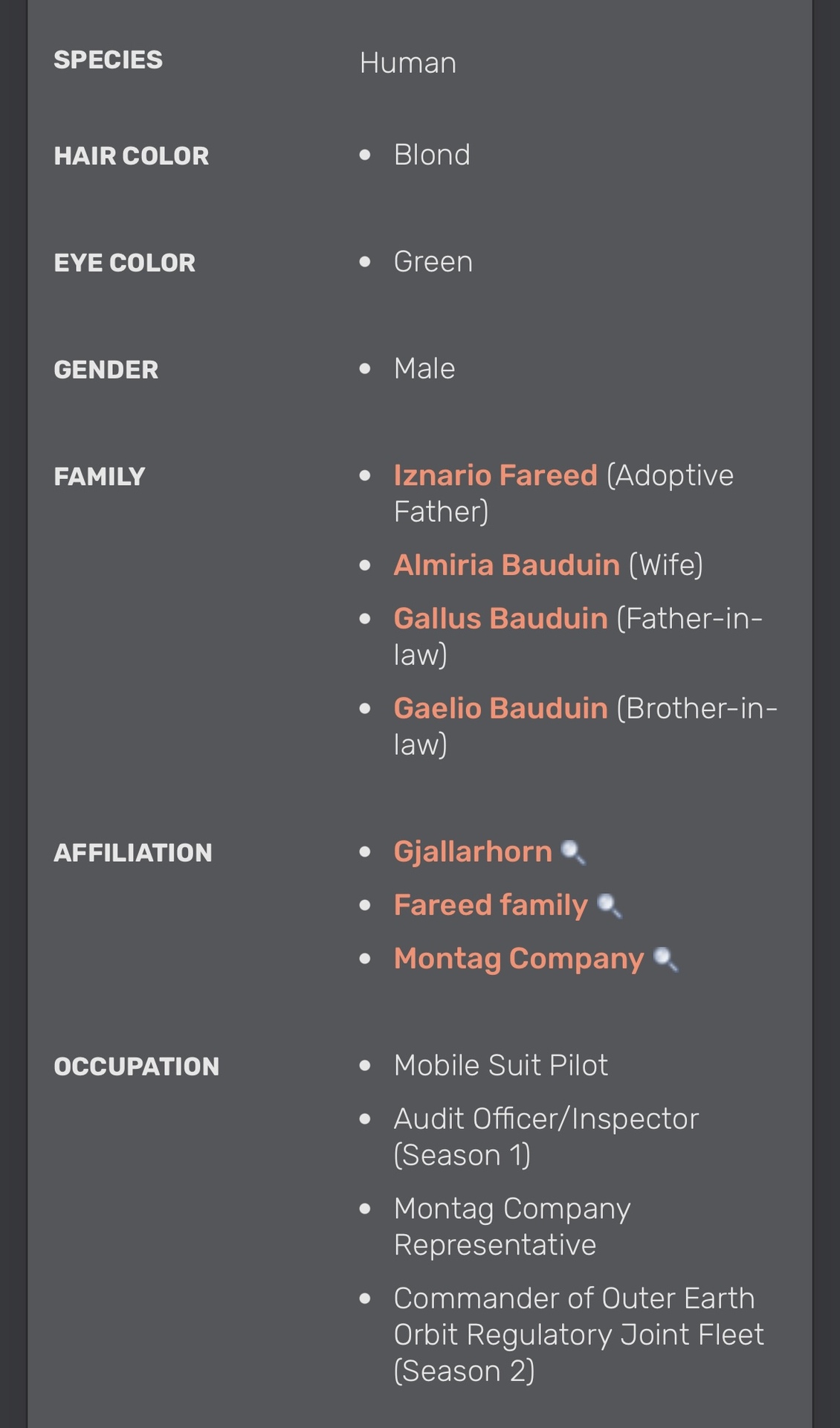840x1428 pixels.
Task: Click the HAIR COLOR label
Action: click(x=131, y=156)
